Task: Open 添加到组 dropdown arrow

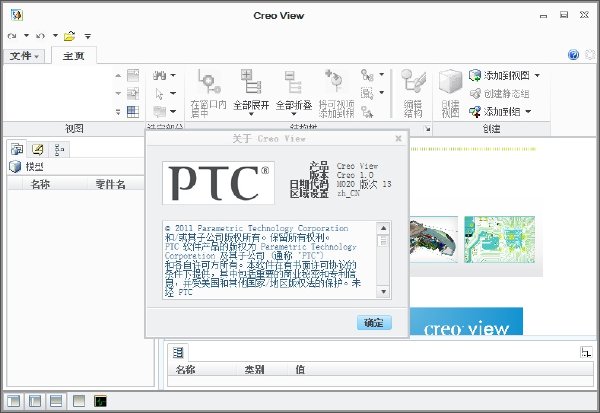Action: point(528,112)
